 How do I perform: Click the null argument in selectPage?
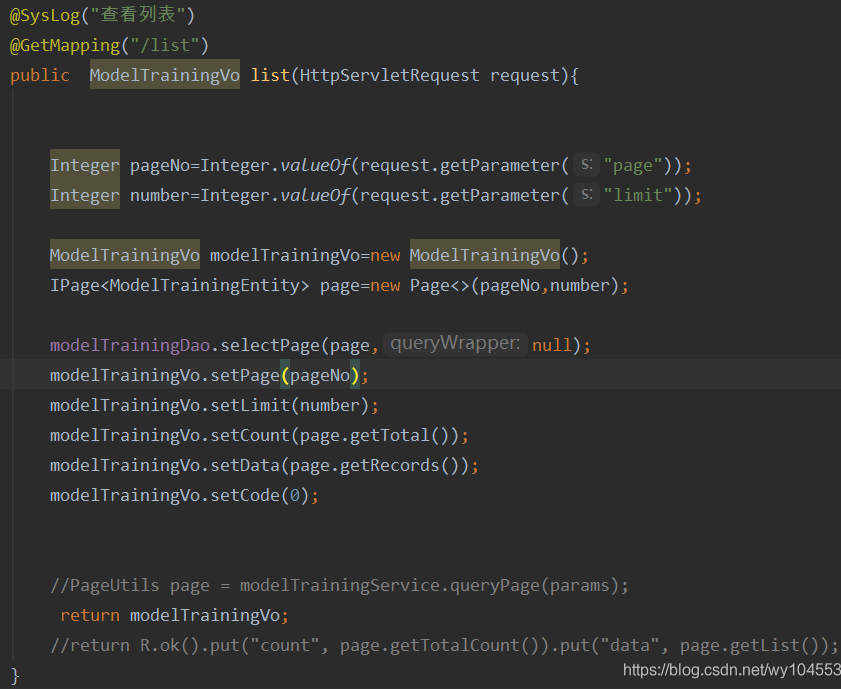click(x=551, y=345)
